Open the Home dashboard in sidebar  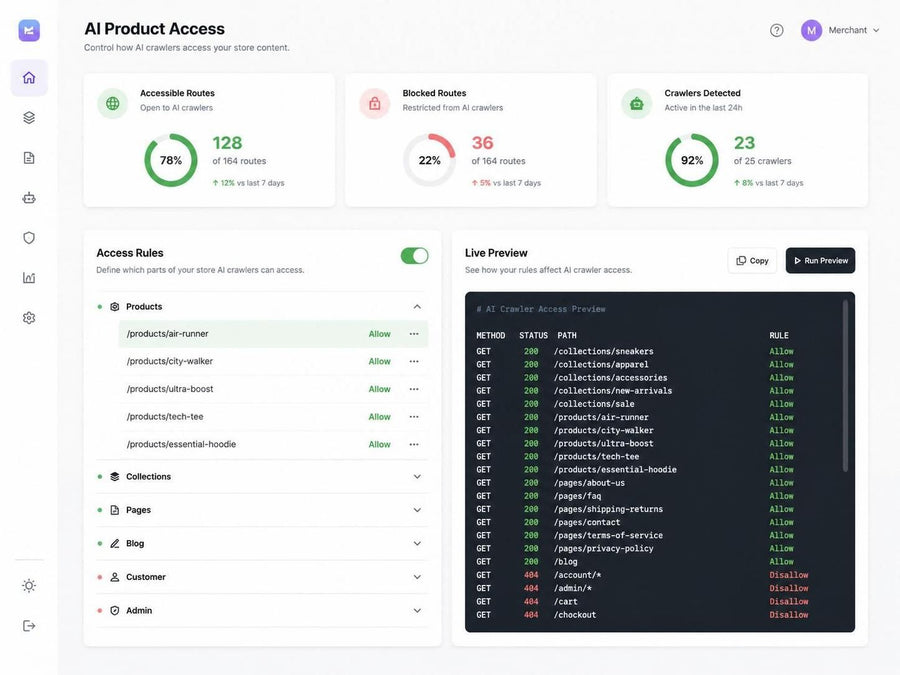[29, 77]
